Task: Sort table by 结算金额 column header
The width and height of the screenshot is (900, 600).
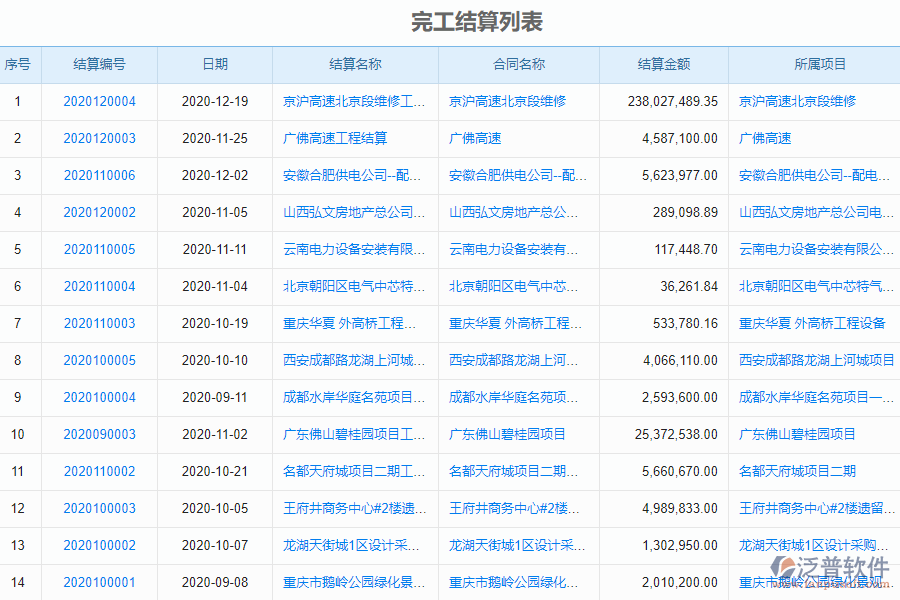Action: tap(662, 64)
